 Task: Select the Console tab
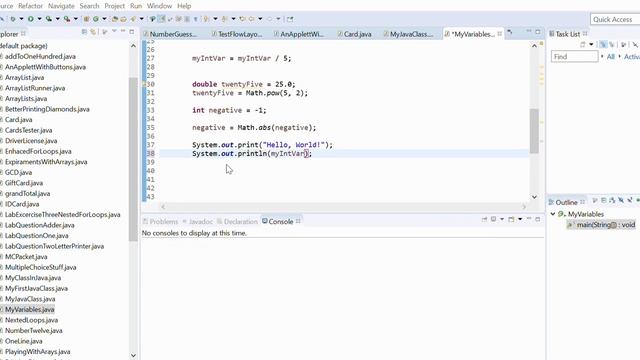(281, 221)
